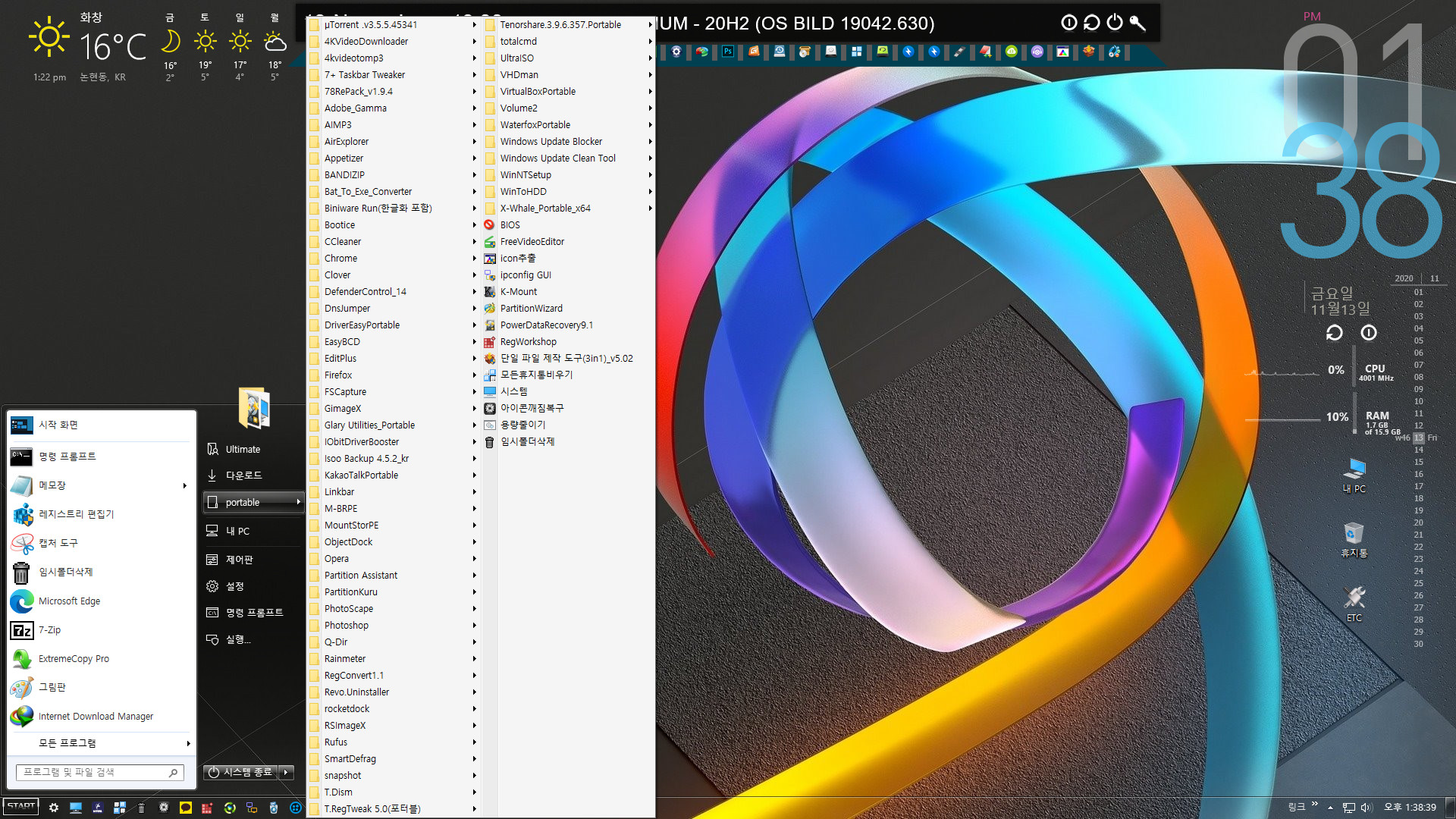This screenshot has height=819, width=1456.
Task: Click the refresh icon in Rainmeter widget
Action: [x=1334, y=333]
